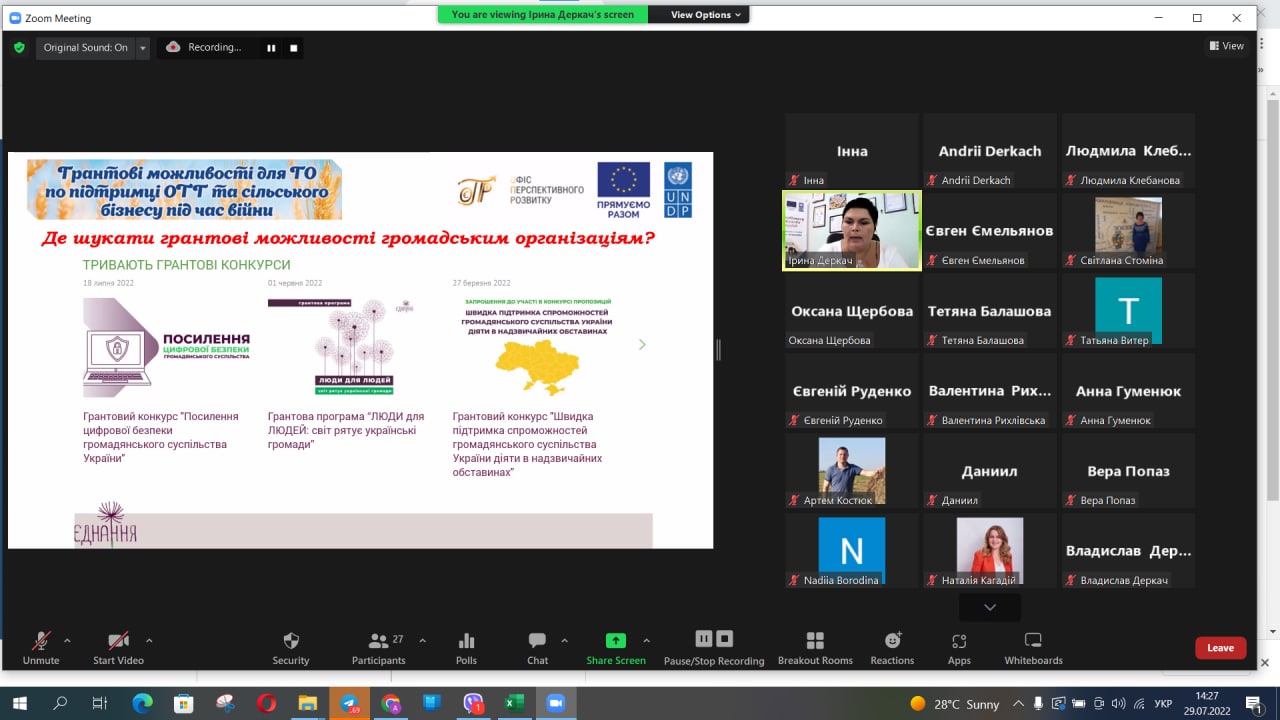Click Share Screen in the toolbar

coord(616,647)
